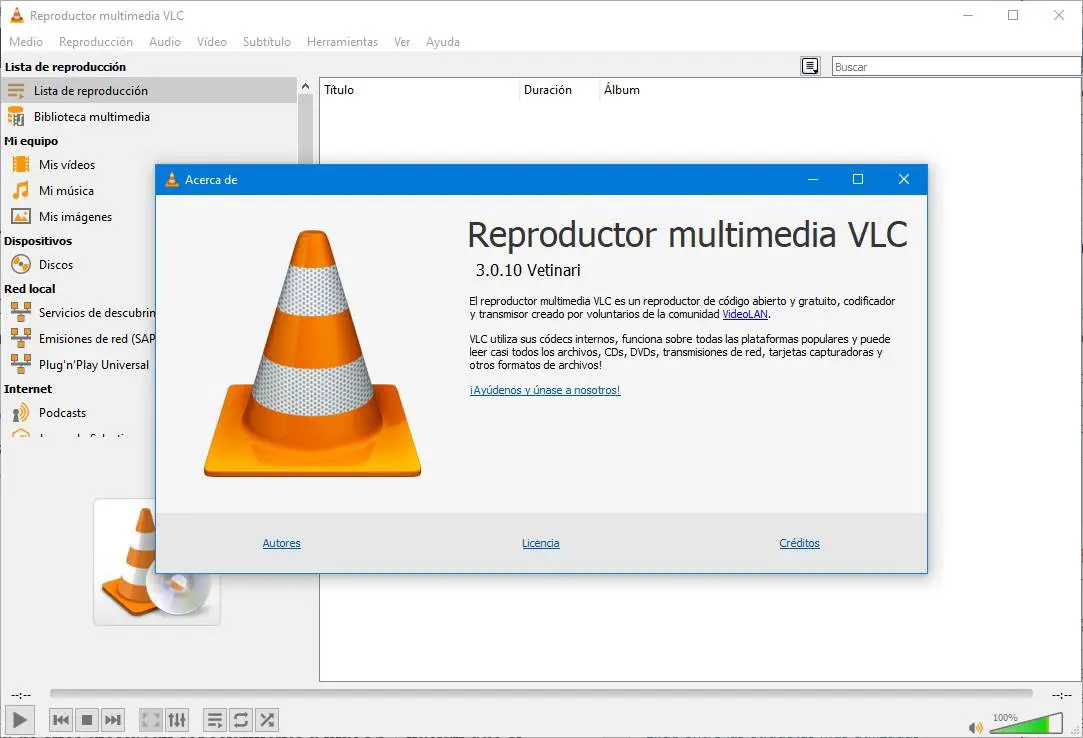Click the Mis vídeos film icon
Image resolution: width=1083 pixels, height=738 pixels.
click(21, 164)
